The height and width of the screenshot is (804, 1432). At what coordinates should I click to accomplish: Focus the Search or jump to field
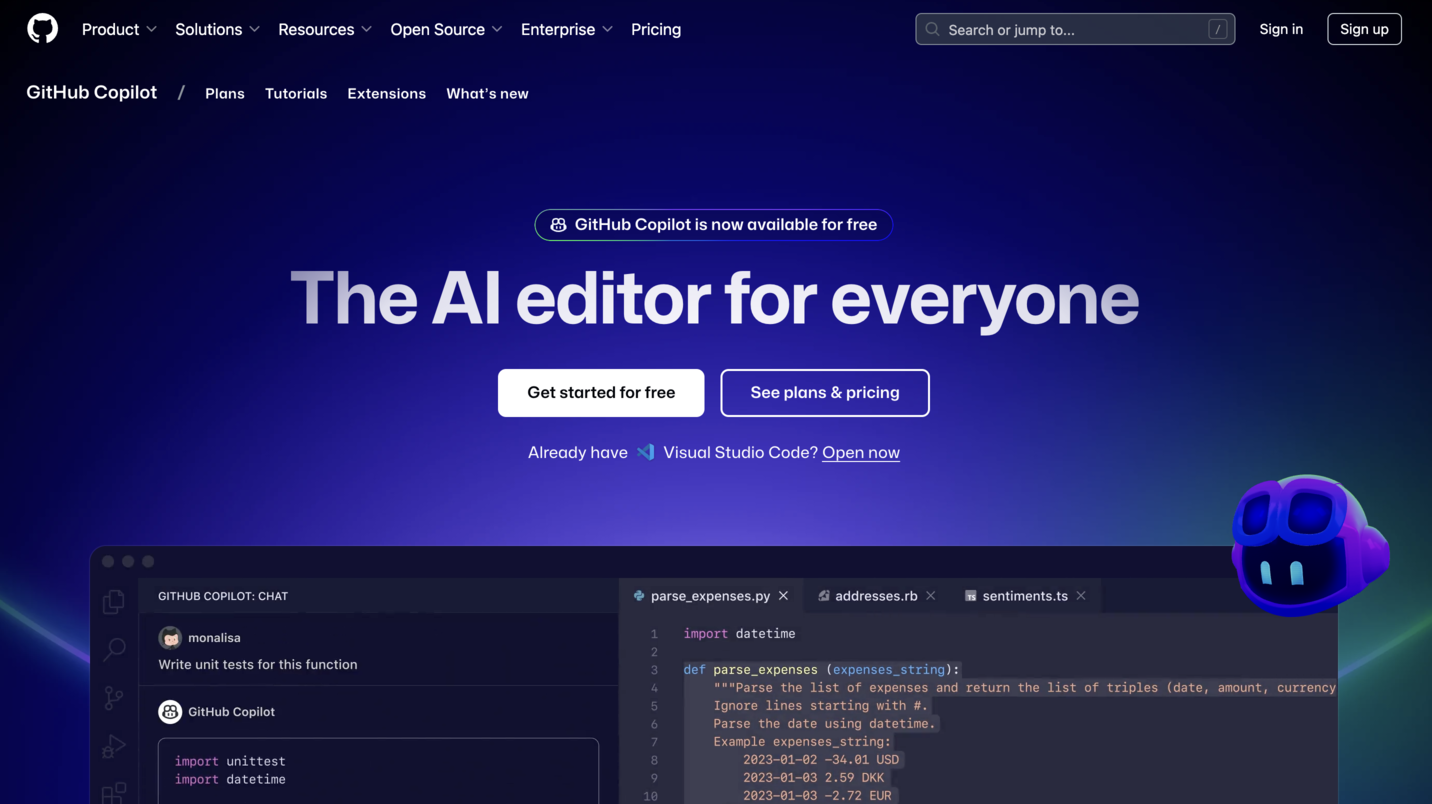tap(1074, 29)
